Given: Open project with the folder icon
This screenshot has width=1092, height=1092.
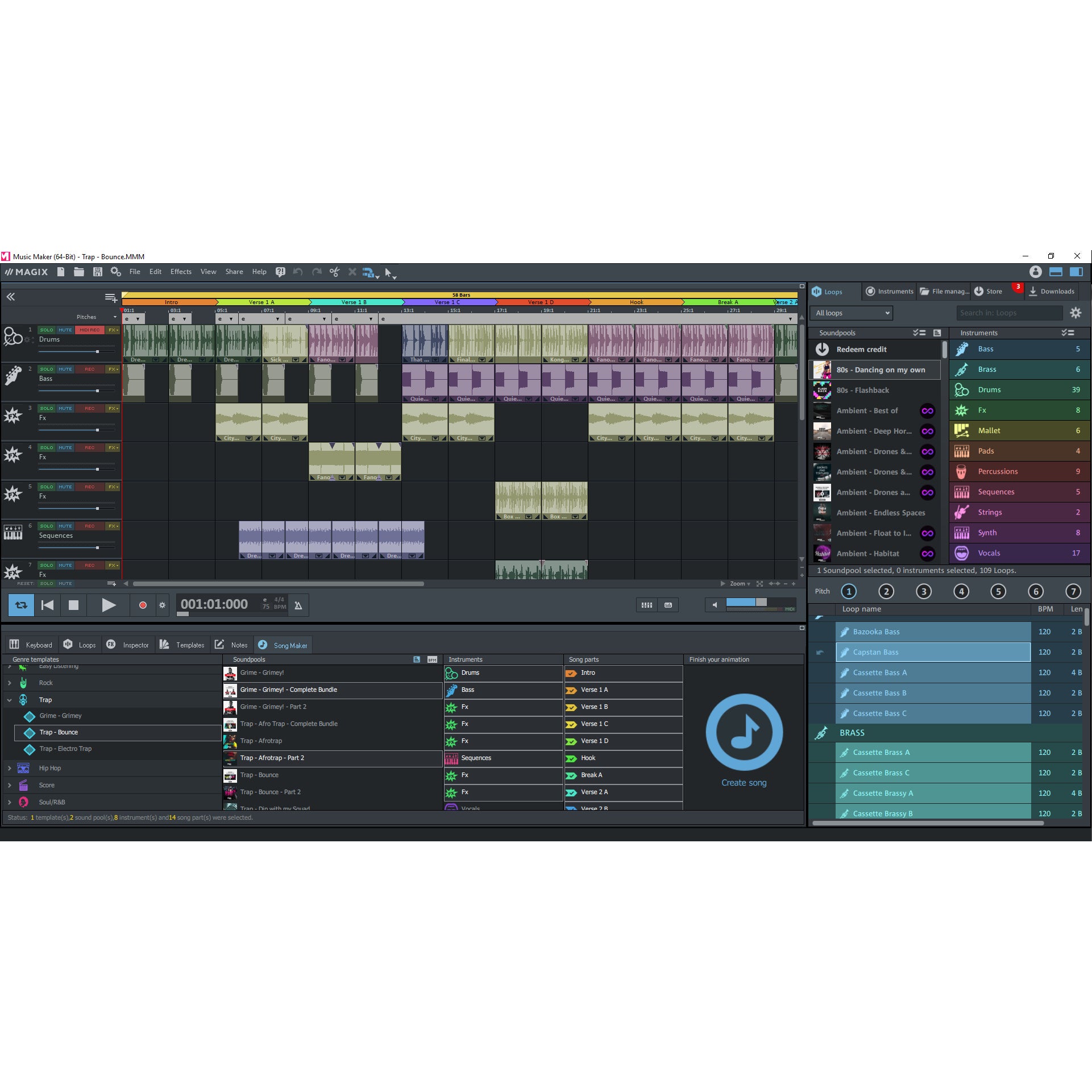Looking at the screenshot, I should pos(79,272).
